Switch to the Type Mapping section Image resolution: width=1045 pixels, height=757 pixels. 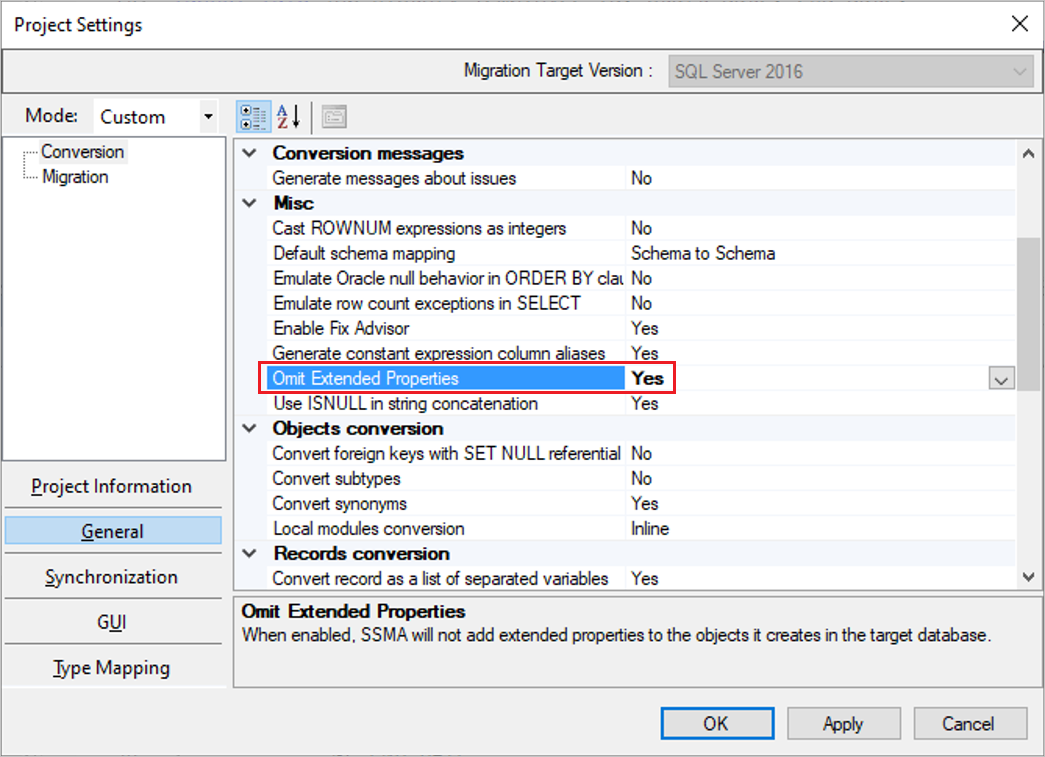pyautogui.click(x=112, y=668)
